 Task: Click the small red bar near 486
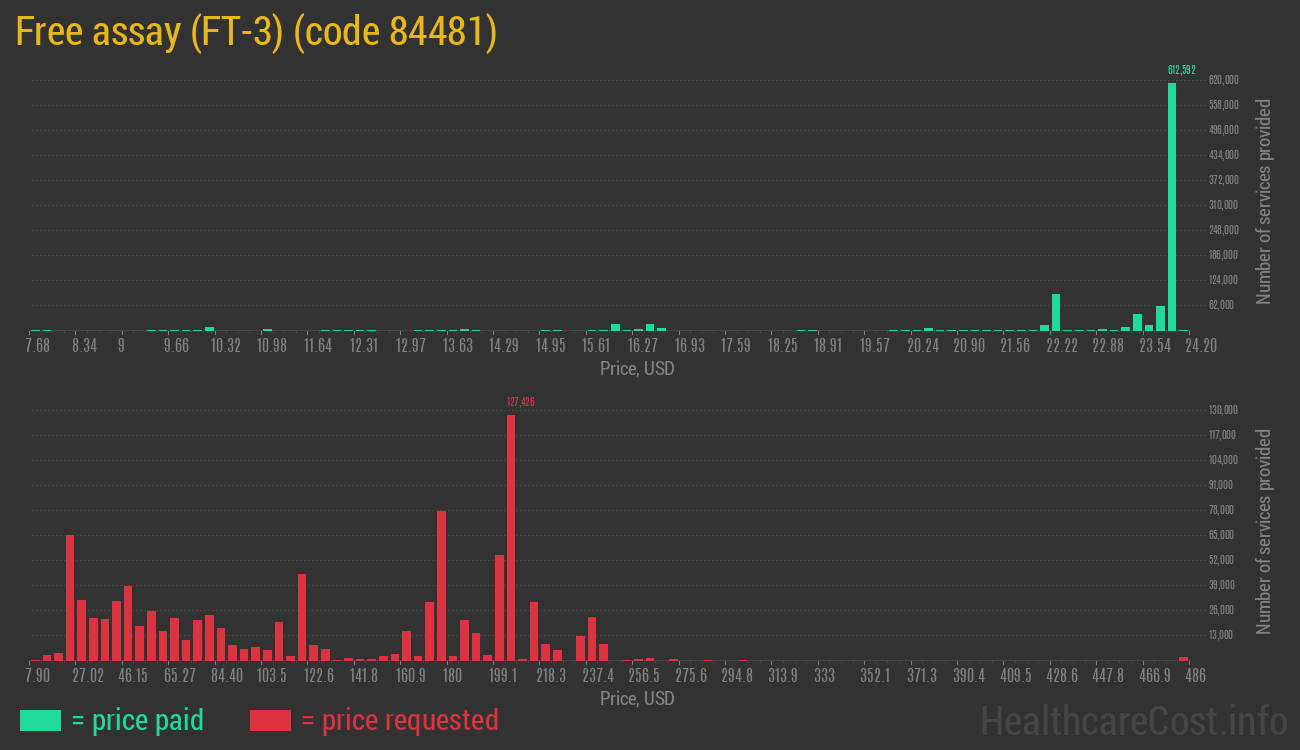pyautogui.click(x=1184, y=658)
